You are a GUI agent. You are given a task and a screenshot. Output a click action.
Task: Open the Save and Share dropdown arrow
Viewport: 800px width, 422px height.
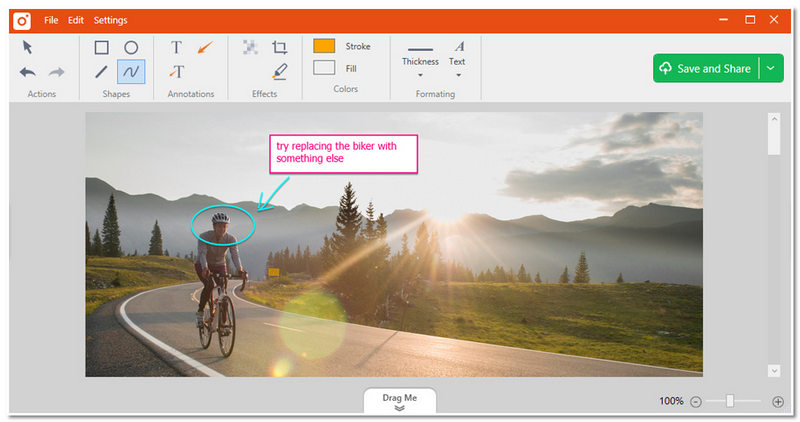771,68
